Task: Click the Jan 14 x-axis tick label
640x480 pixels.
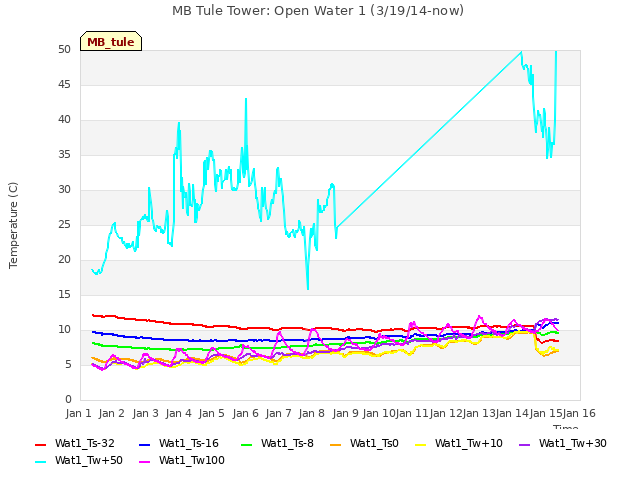Action: 512,413
